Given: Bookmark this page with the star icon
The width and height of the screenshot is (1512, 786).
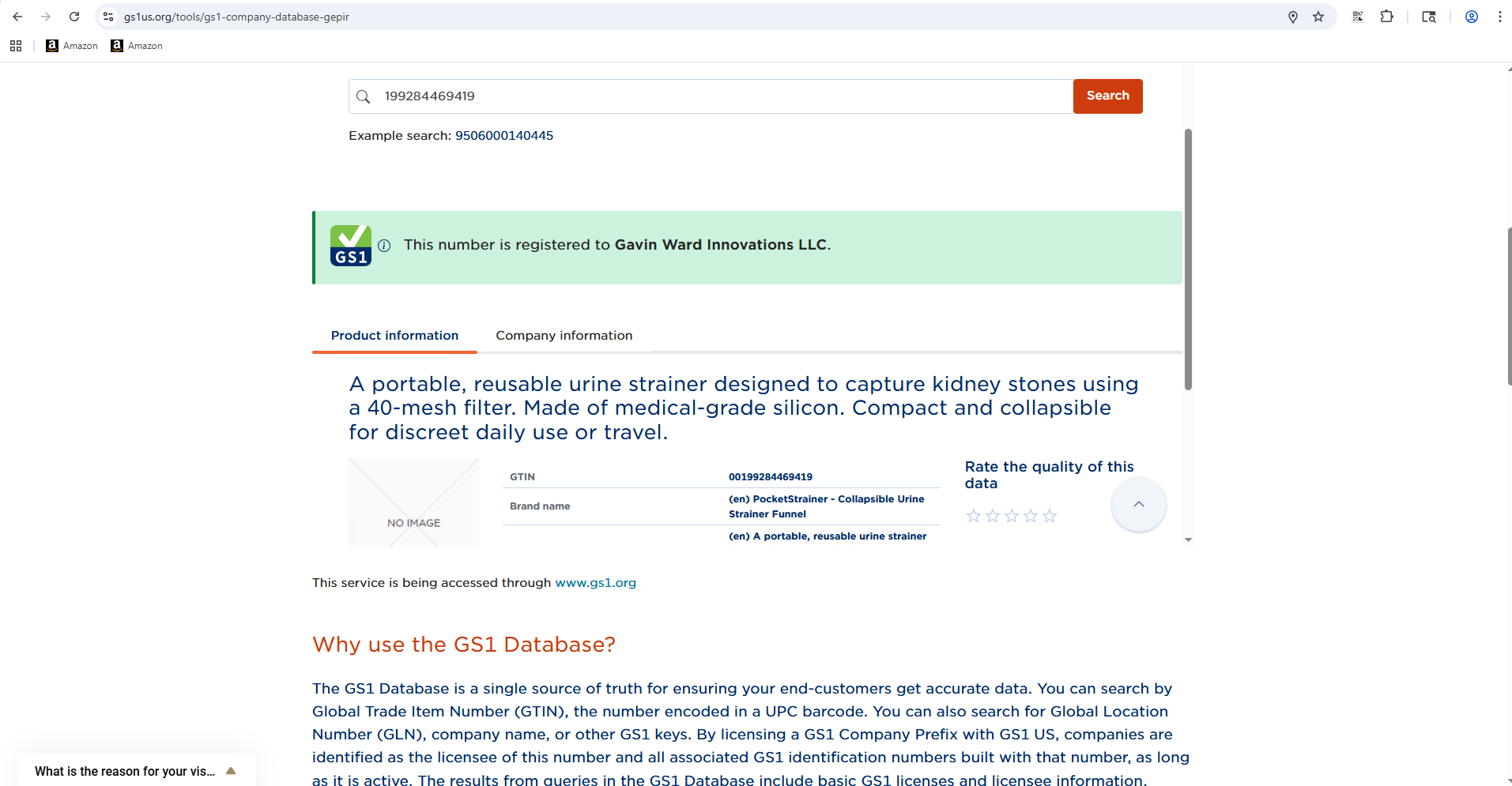Looking at the screenshot, I should coord(1318,17).
